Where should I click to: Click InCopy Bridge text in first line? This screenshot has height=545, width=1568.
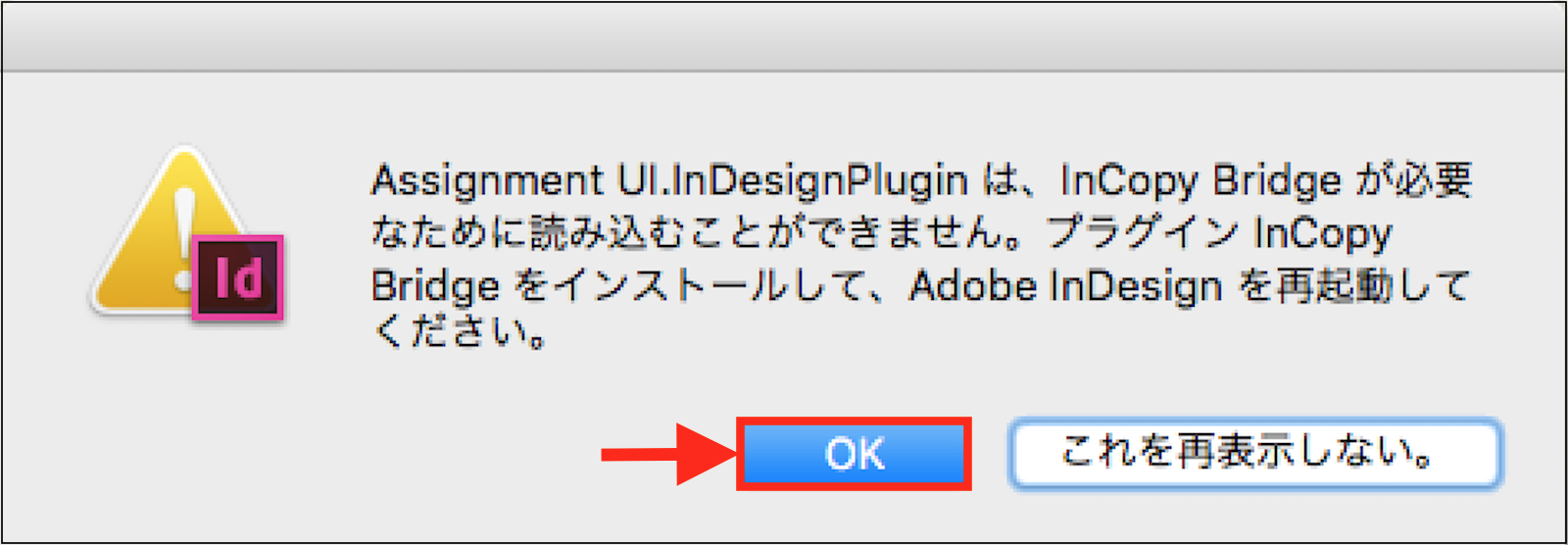pyautogui.click(x=1200, y=181)
